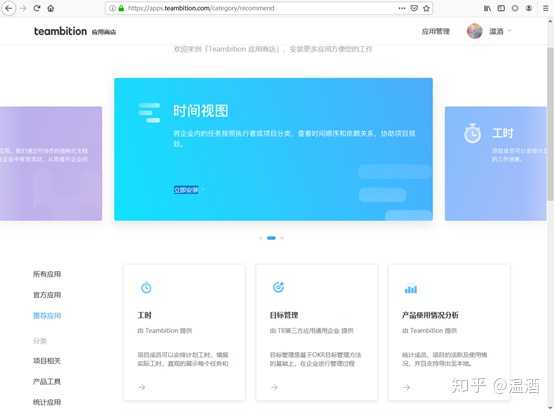
Task: Click the 时间视图 banner icon
Action: tap(149, 112)
